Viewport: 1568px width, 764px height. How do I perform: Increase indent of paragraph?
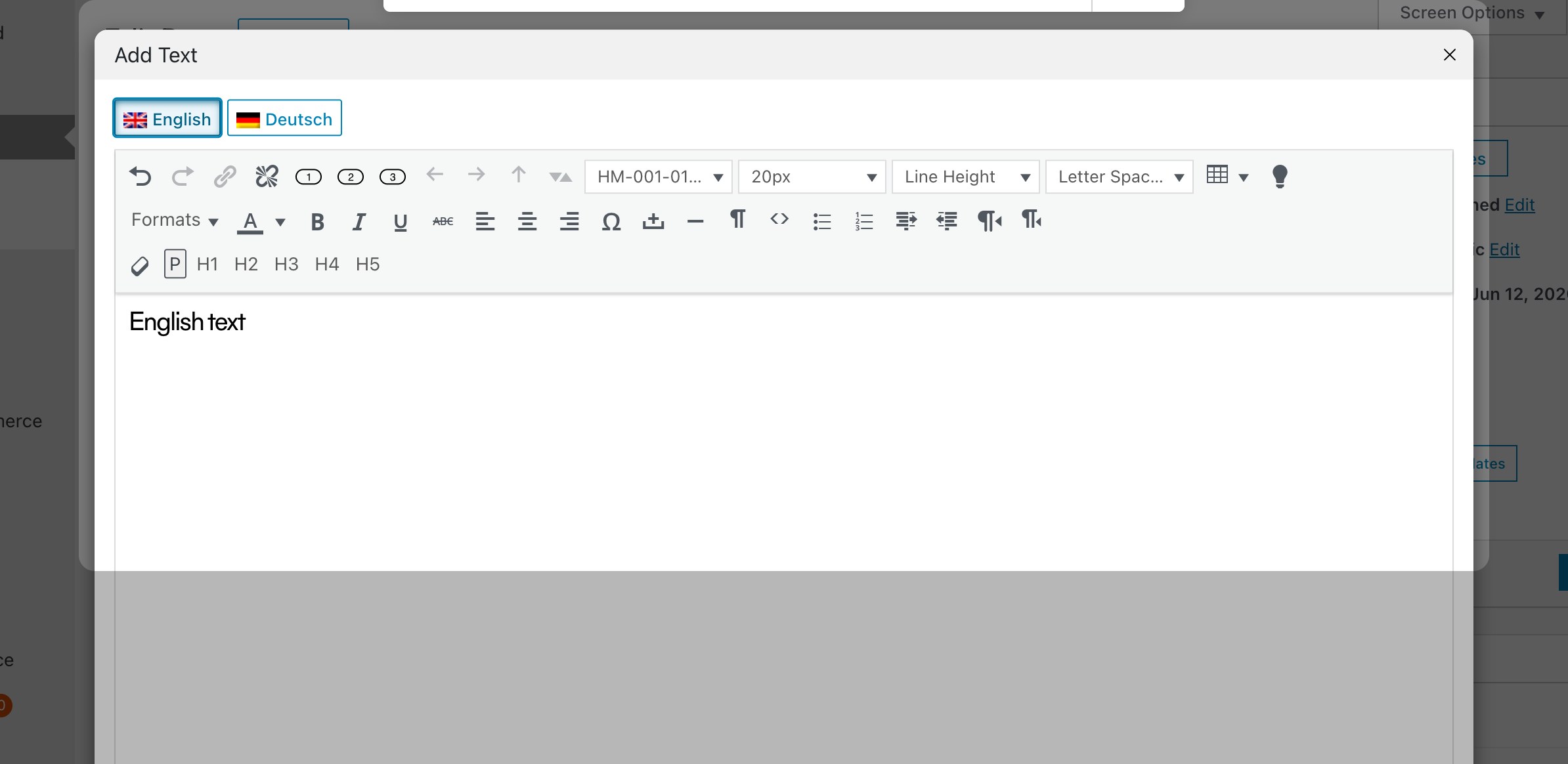point(906,221)
